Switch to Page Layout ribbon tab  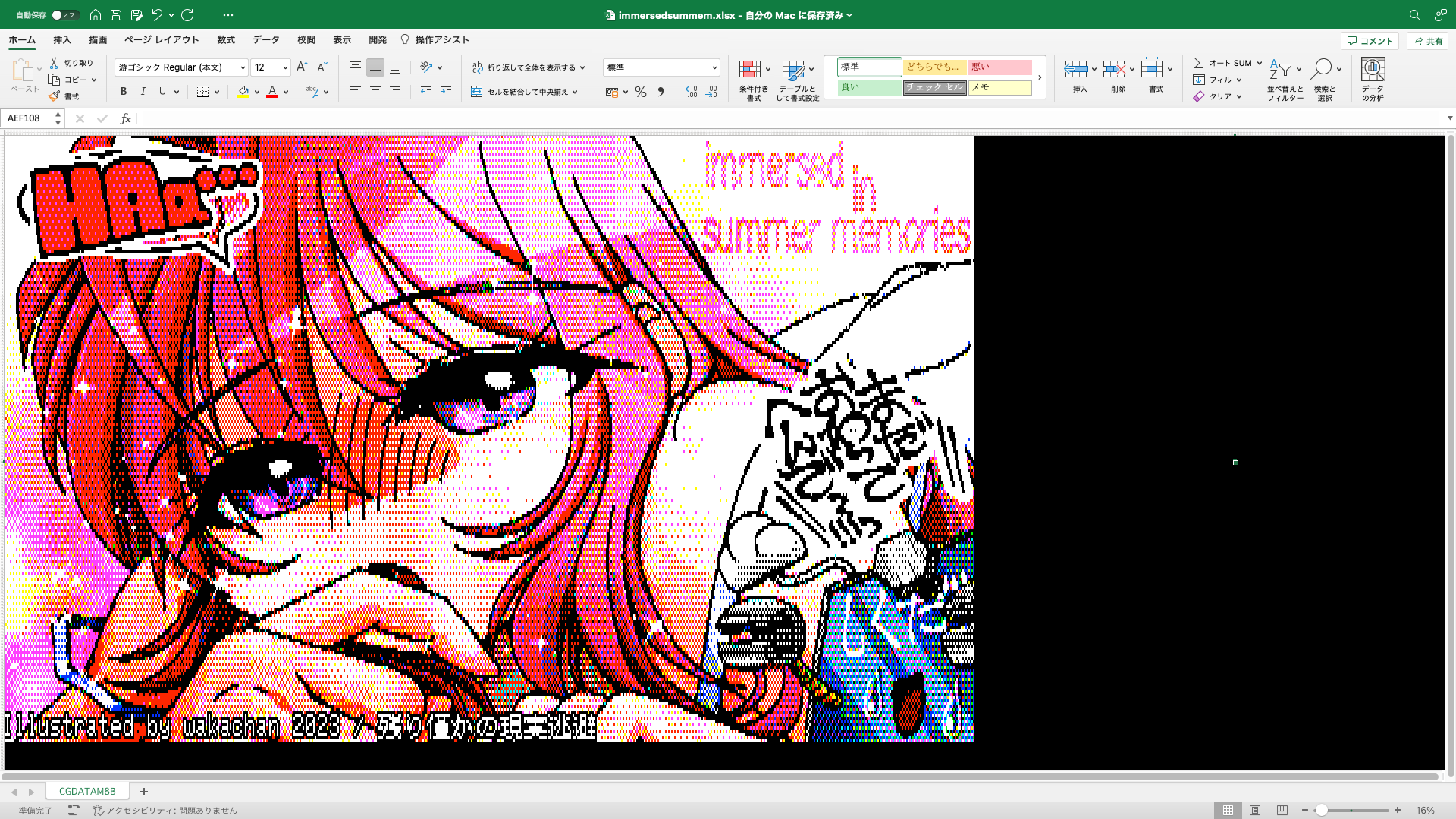coord(162,39)
